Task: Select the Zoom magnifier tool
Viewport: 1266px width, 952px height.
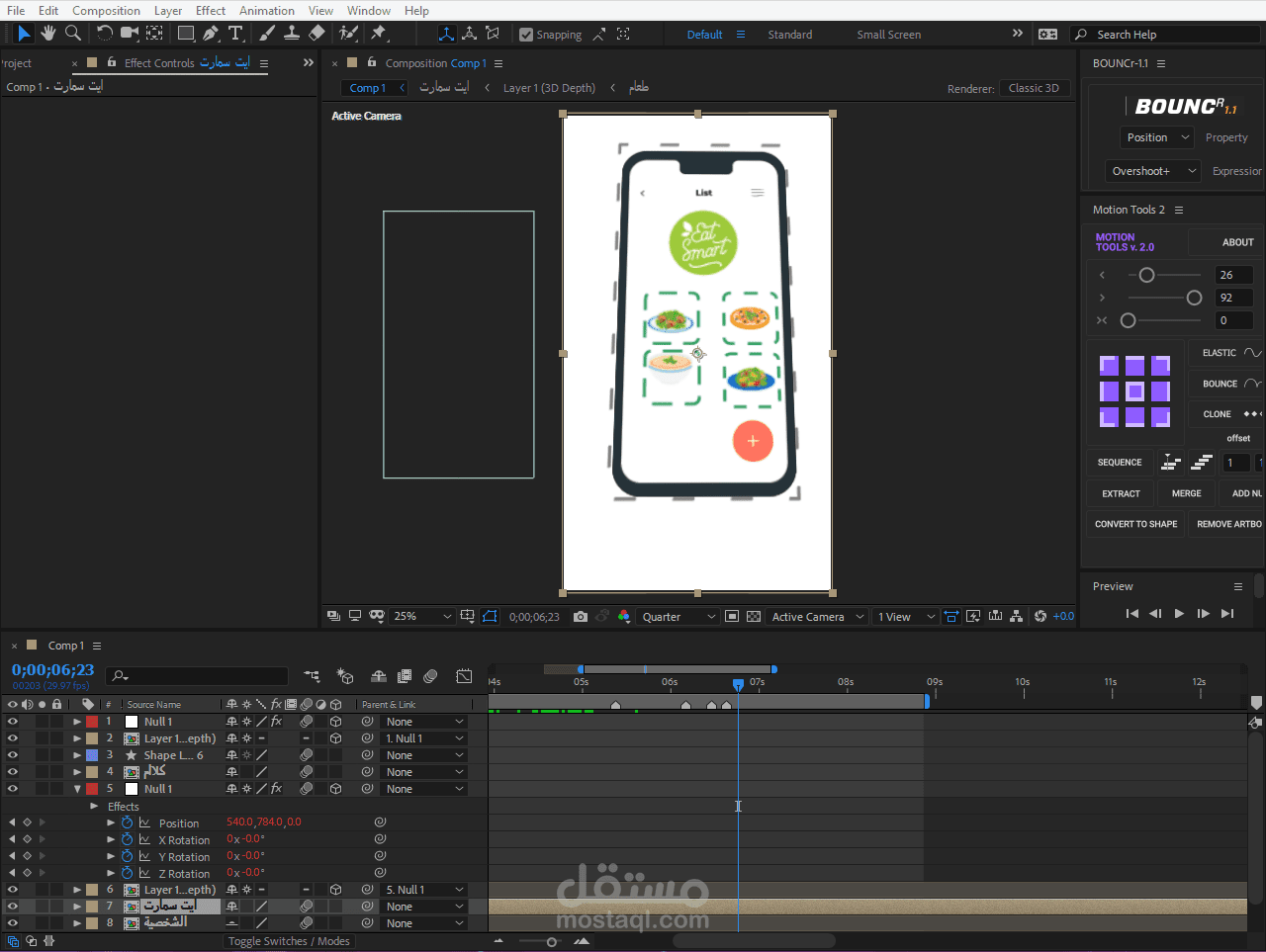Action: (73, 34)
